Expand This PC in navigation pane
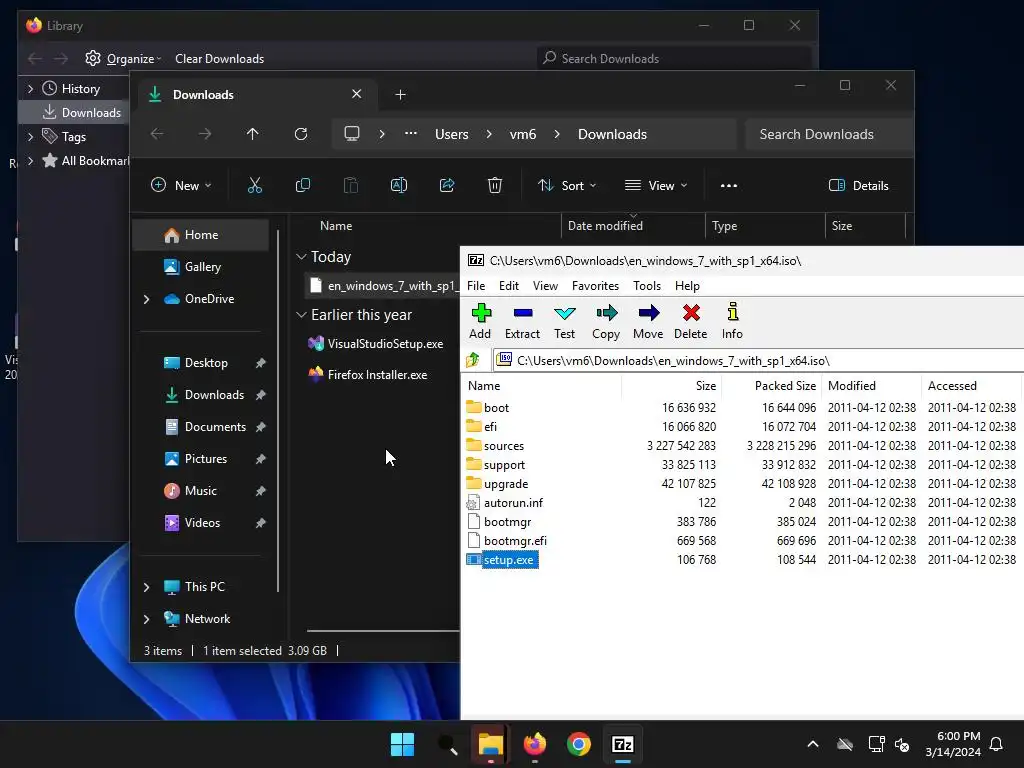The height and width of the screenshot is (768, 1024). [x=146, y=587]
